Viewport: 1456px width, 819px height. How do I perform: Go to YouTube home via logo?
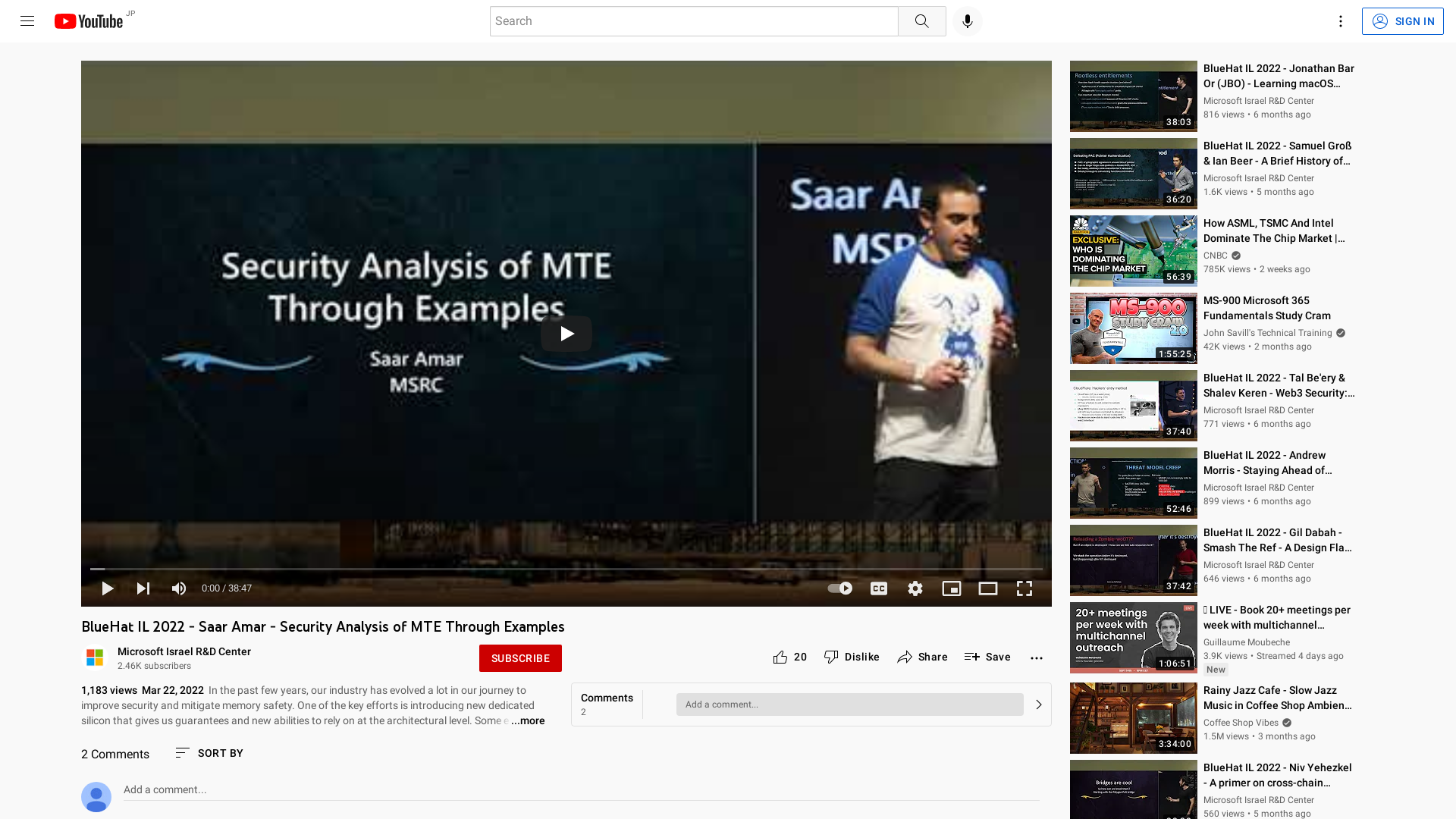tap(89, 21)
